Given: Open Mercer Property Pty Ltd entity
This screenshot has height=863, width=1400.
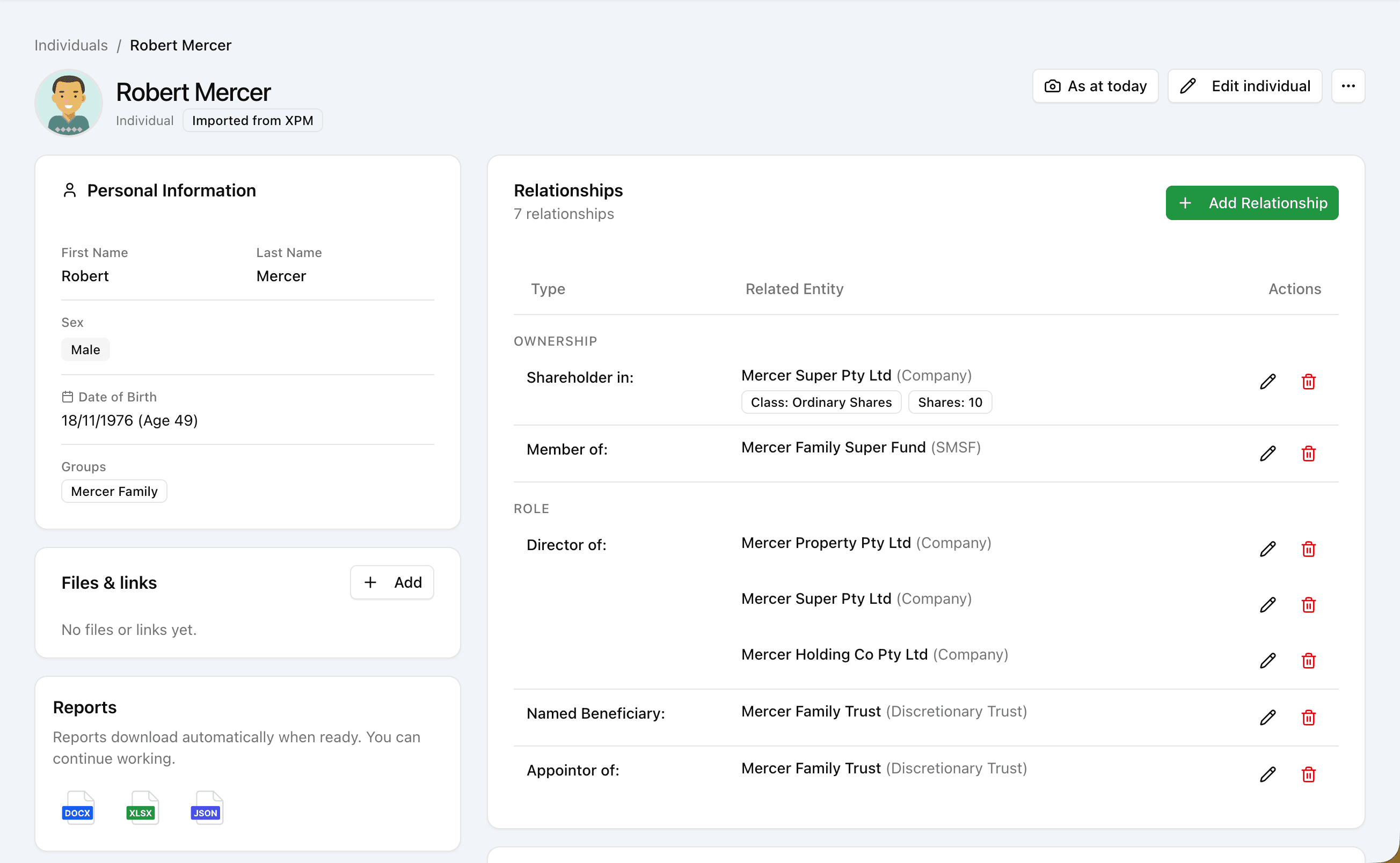Looking at the screenshot, I should [x=826, y=542].
